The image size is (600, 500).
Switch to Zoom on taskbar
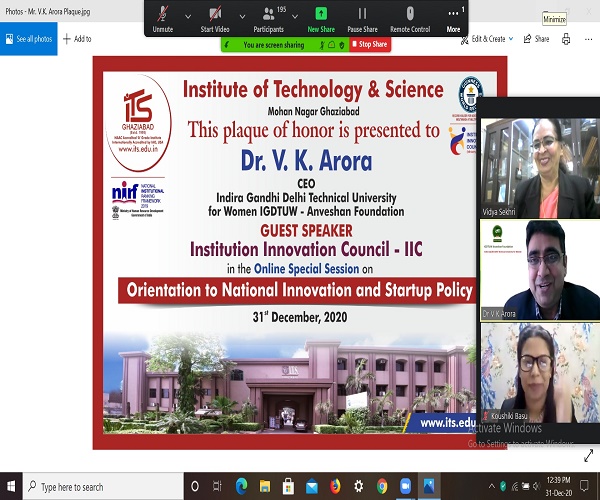pos(406,486)
